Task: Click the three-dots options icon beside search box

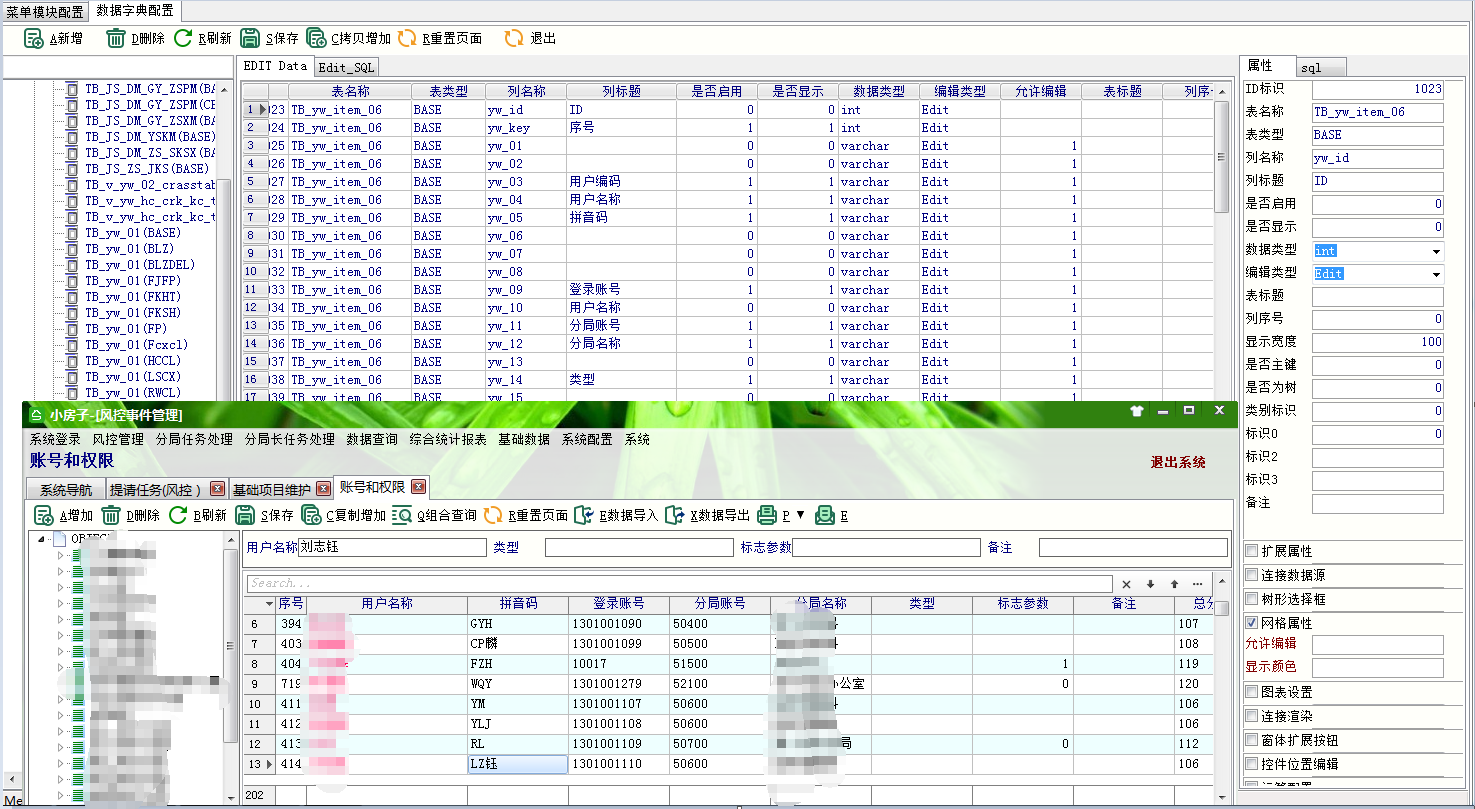Action: (x=1198, y=584)
